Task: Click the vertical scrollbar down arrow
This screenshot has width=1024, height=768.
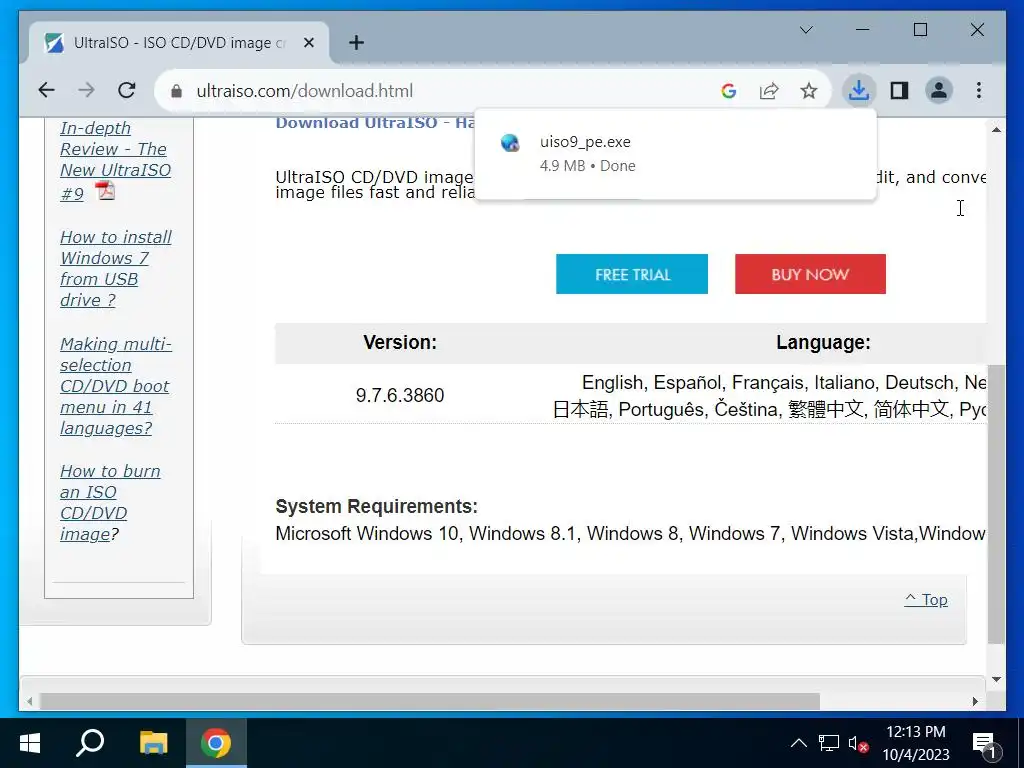Action: coord(996,679)
